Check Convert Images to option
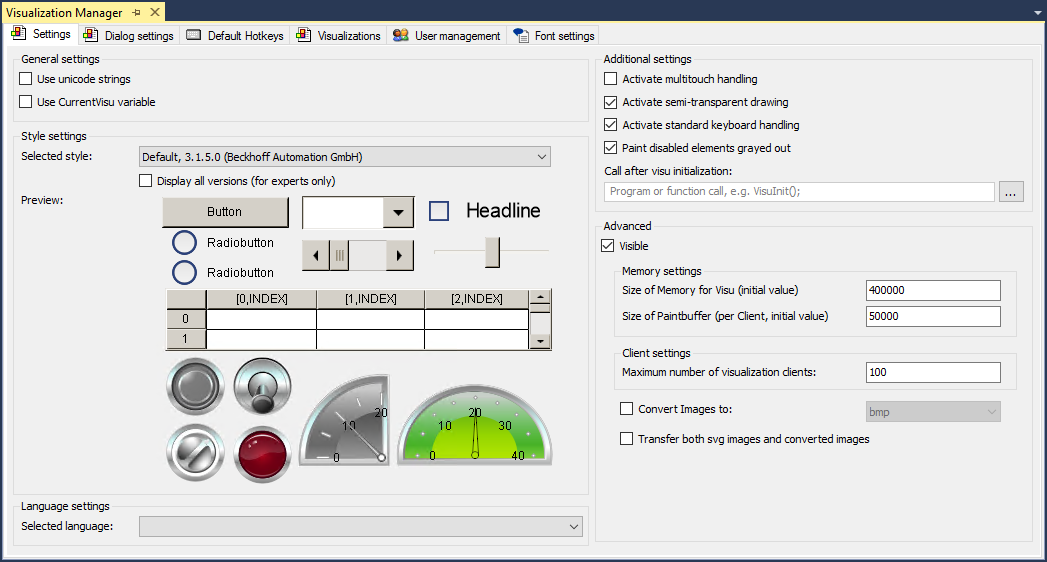Image resolution: width=1047 pixels, height=562 pixels. click(x=626, y=408)
